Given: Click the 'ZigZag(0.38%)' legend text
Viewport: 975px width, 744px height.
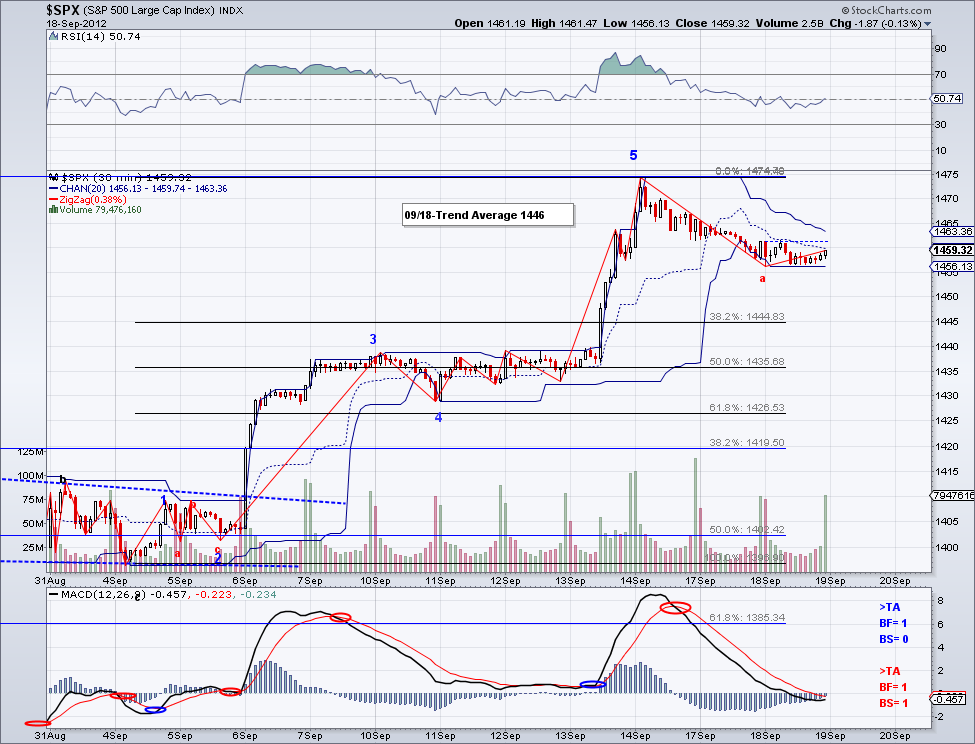Looking at the screenshot, I should pyautogui.click(x=93, y=200).
